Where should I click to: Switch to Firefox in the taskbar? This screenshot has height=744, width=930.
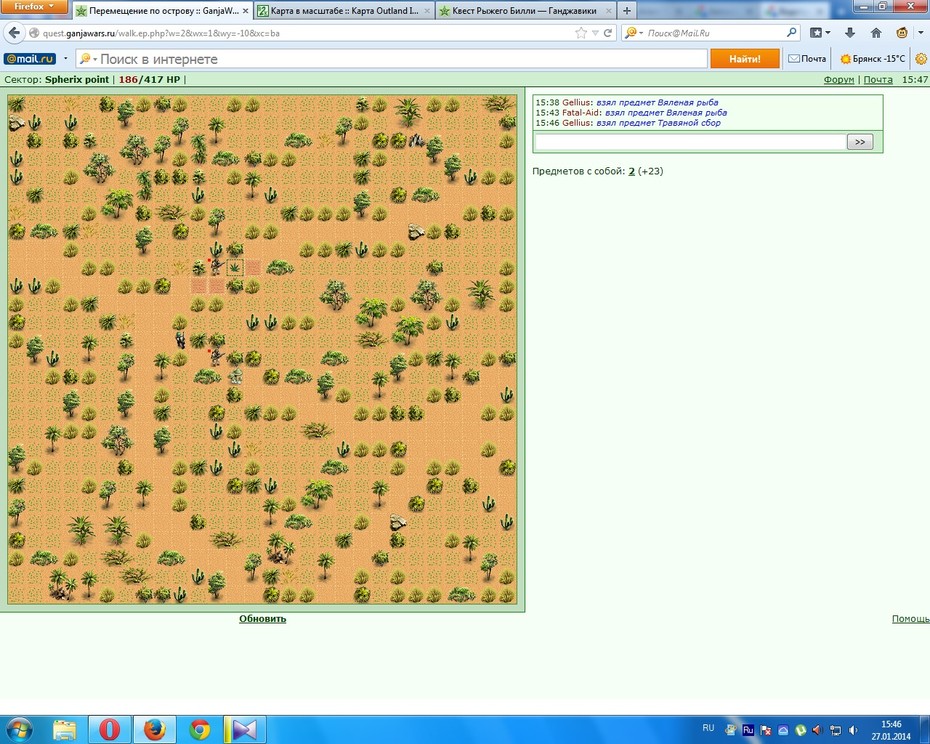click(155, 730)
